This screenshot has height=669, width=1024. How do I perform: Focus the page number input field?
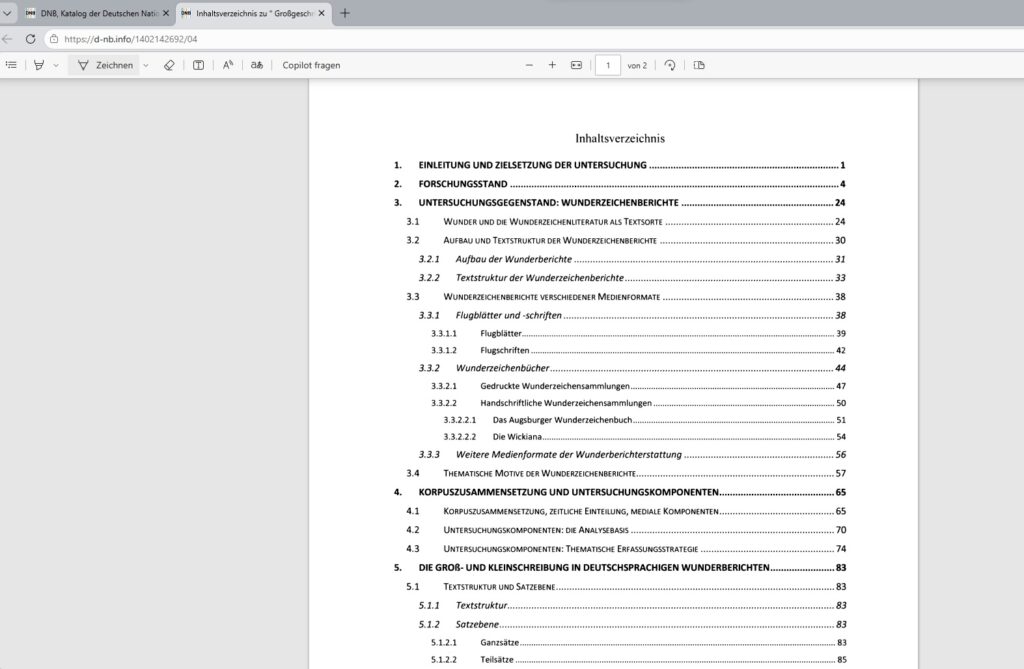[x=608, y=65]
